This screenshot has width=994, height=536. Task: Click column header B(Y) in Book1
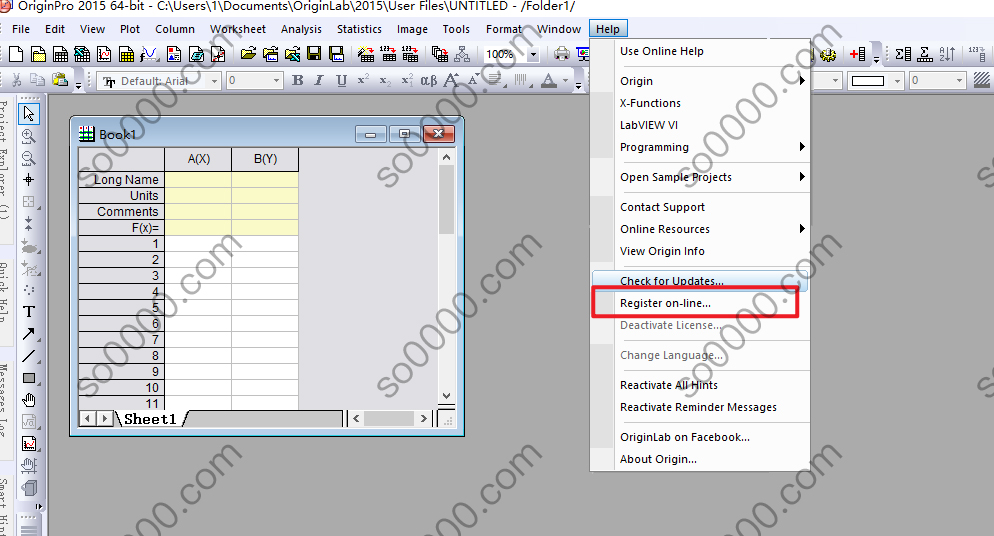point(265,159)
